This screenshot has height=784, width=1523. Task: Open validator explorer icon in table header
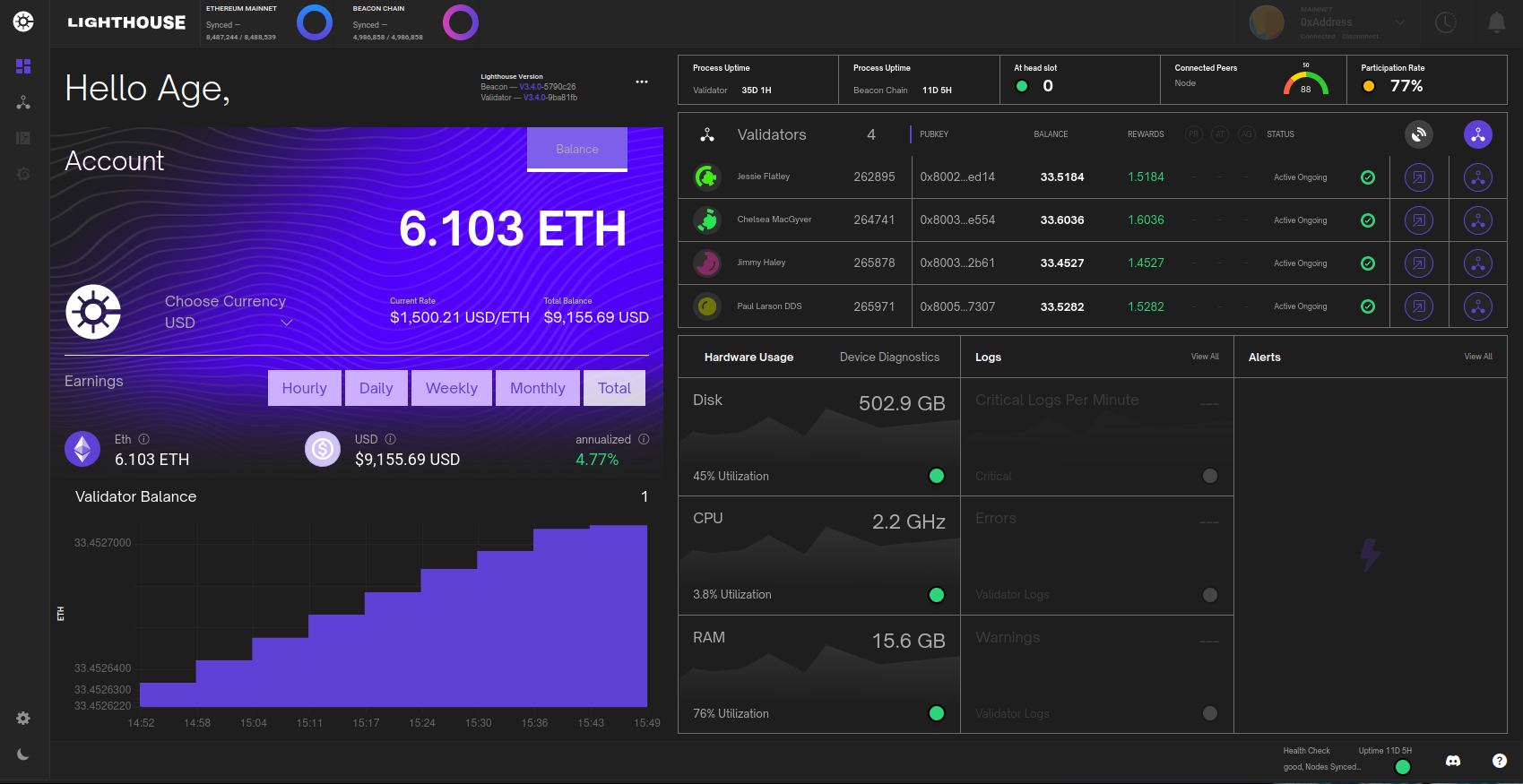coord(1419,134)
